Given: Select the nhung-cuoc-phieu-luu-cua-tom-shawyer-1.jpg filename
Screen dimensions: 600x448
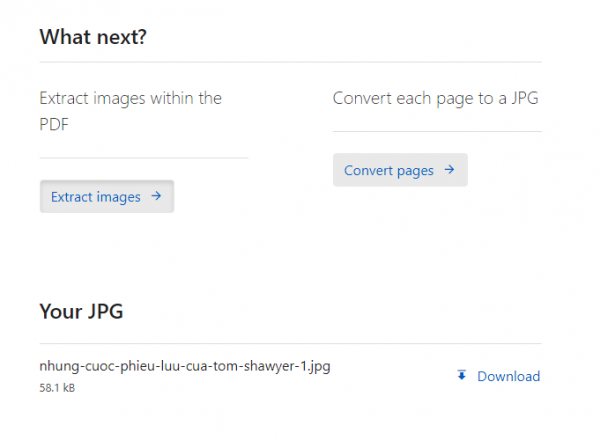Looking at the screenshot, I should click(x=185, y=366).
